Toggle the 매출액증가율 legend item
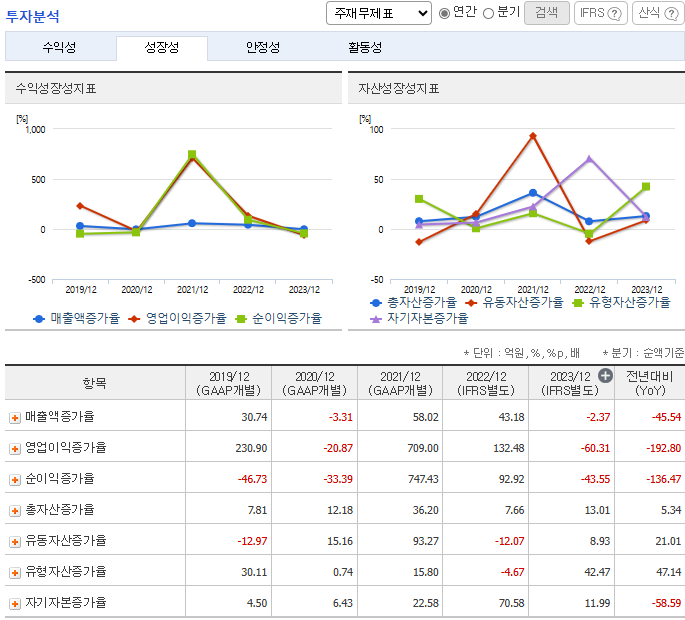The width and height of the screenshot is (685, 620). click(x=76, y=319)
